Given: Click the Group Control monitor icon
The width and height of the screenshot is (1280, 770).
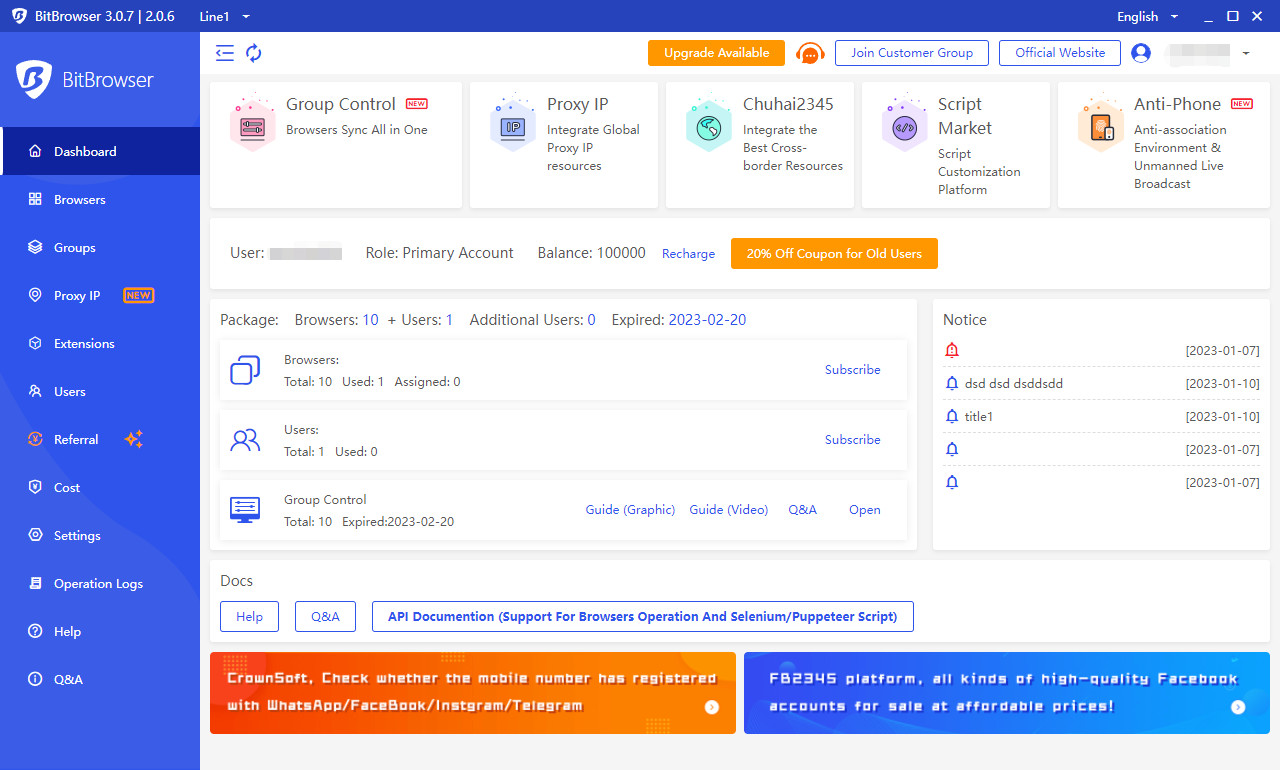Looking at the screenshot, I should click(x=245, y=510).
